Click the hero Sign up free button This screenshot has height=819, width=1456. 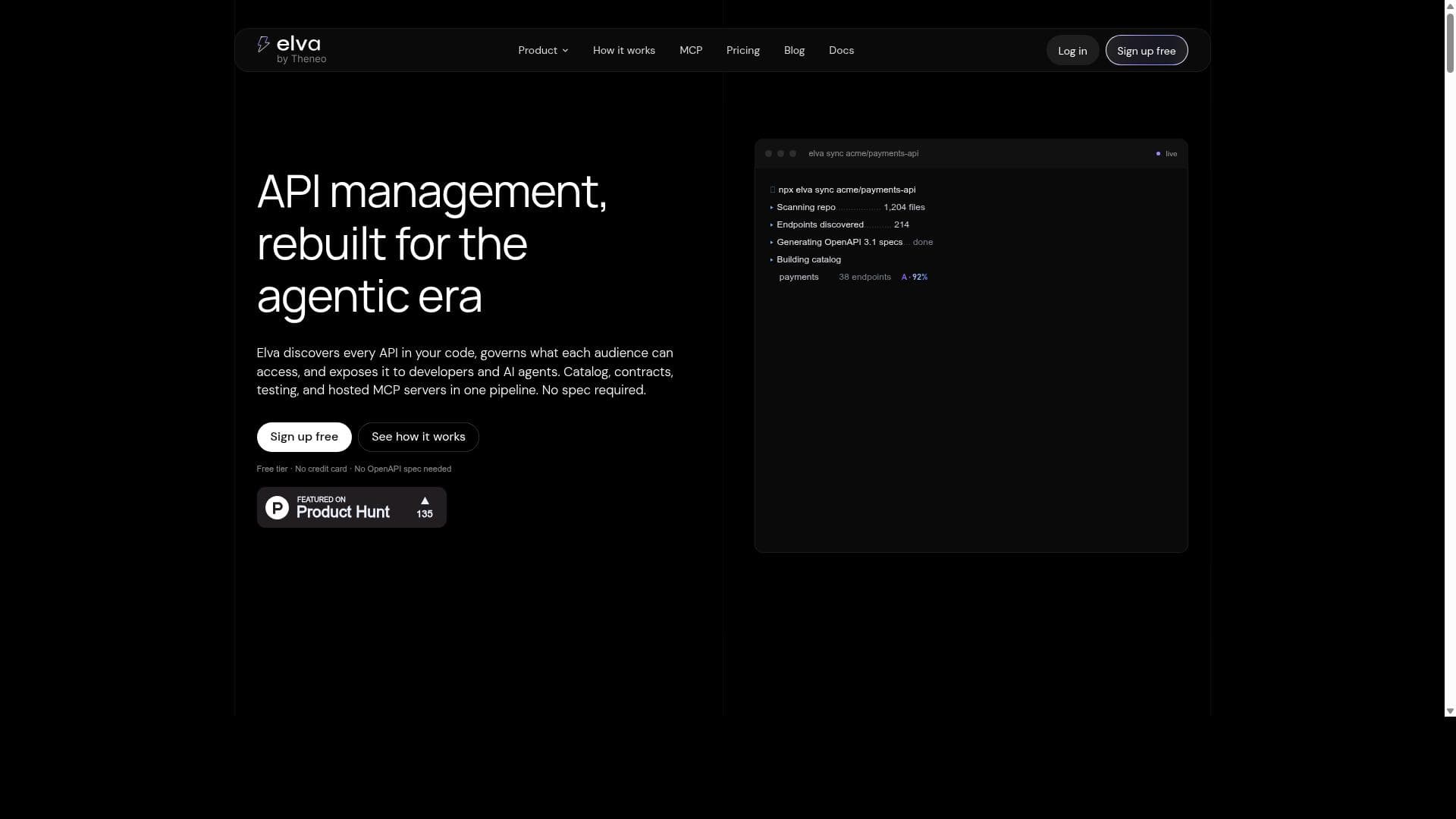coord(304,437)
